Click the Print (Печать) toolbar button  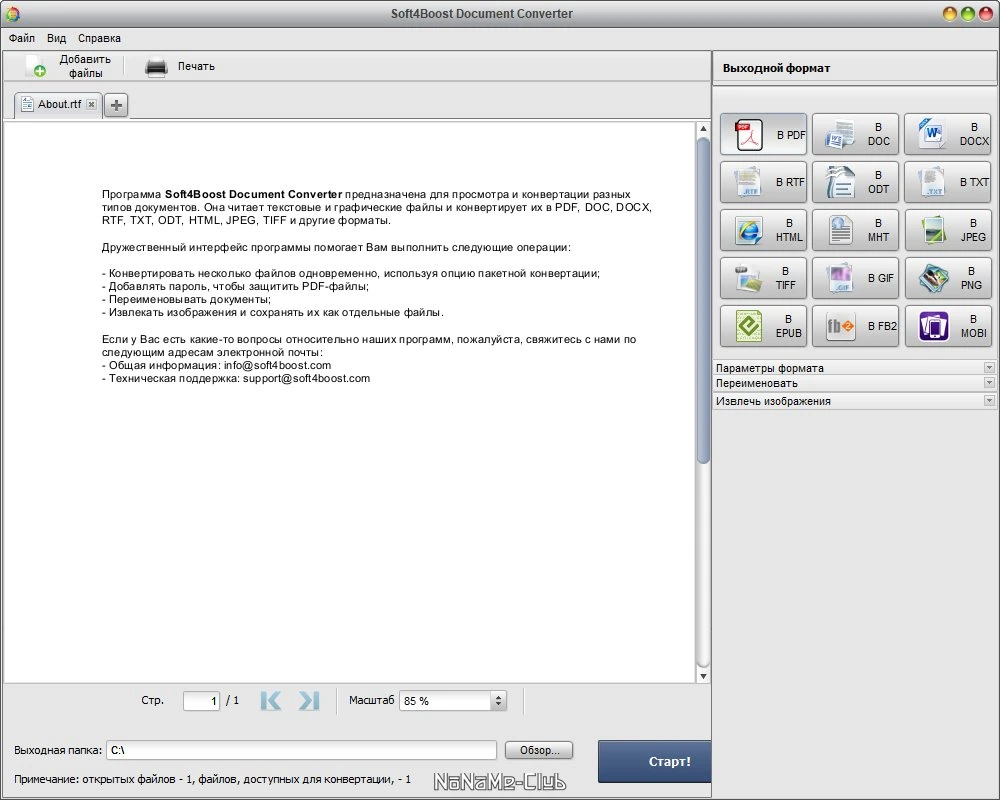point(180,66)
